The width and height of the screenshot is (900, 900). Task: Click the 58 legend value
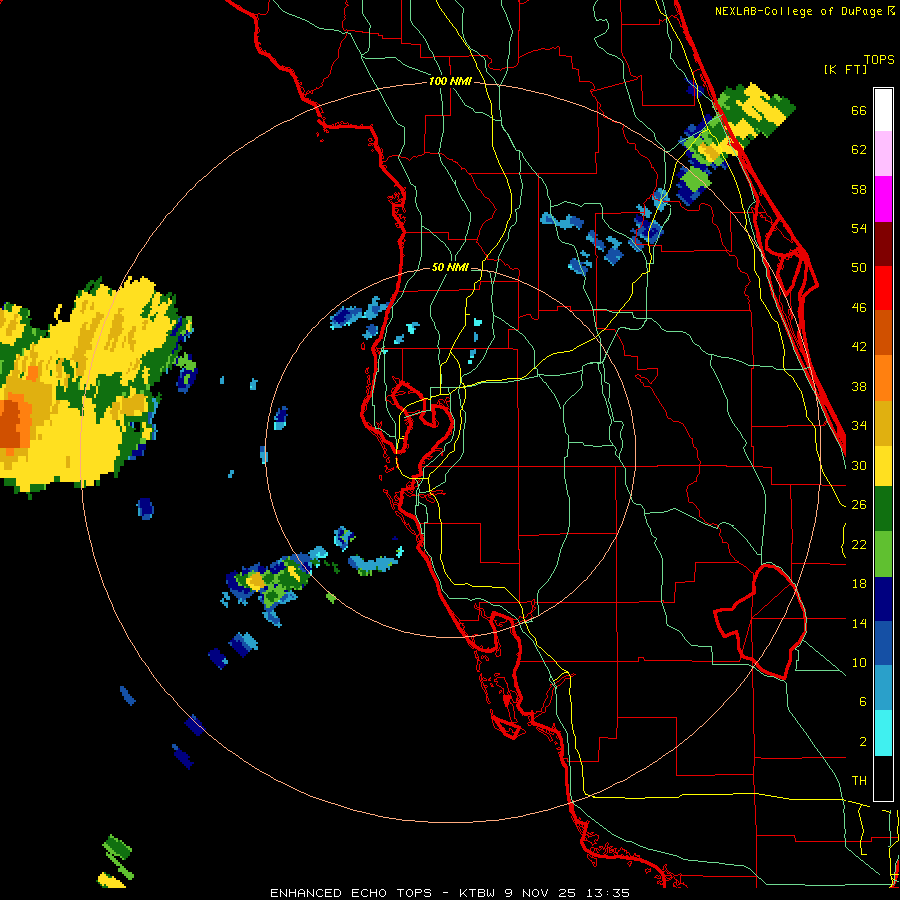tap(859, 189)
